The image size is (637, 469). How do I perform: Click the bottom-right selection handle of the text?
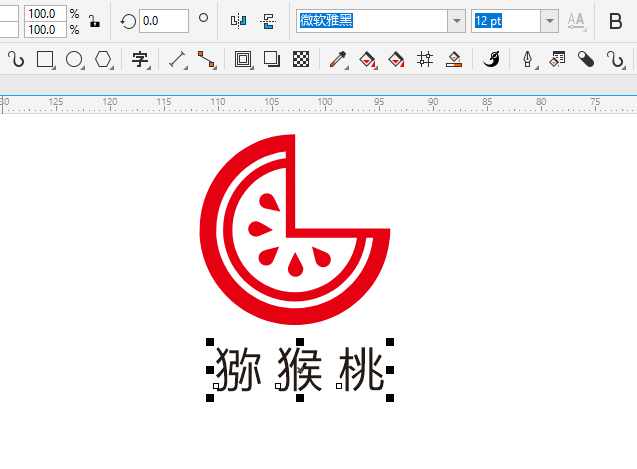tap(390, 397)
